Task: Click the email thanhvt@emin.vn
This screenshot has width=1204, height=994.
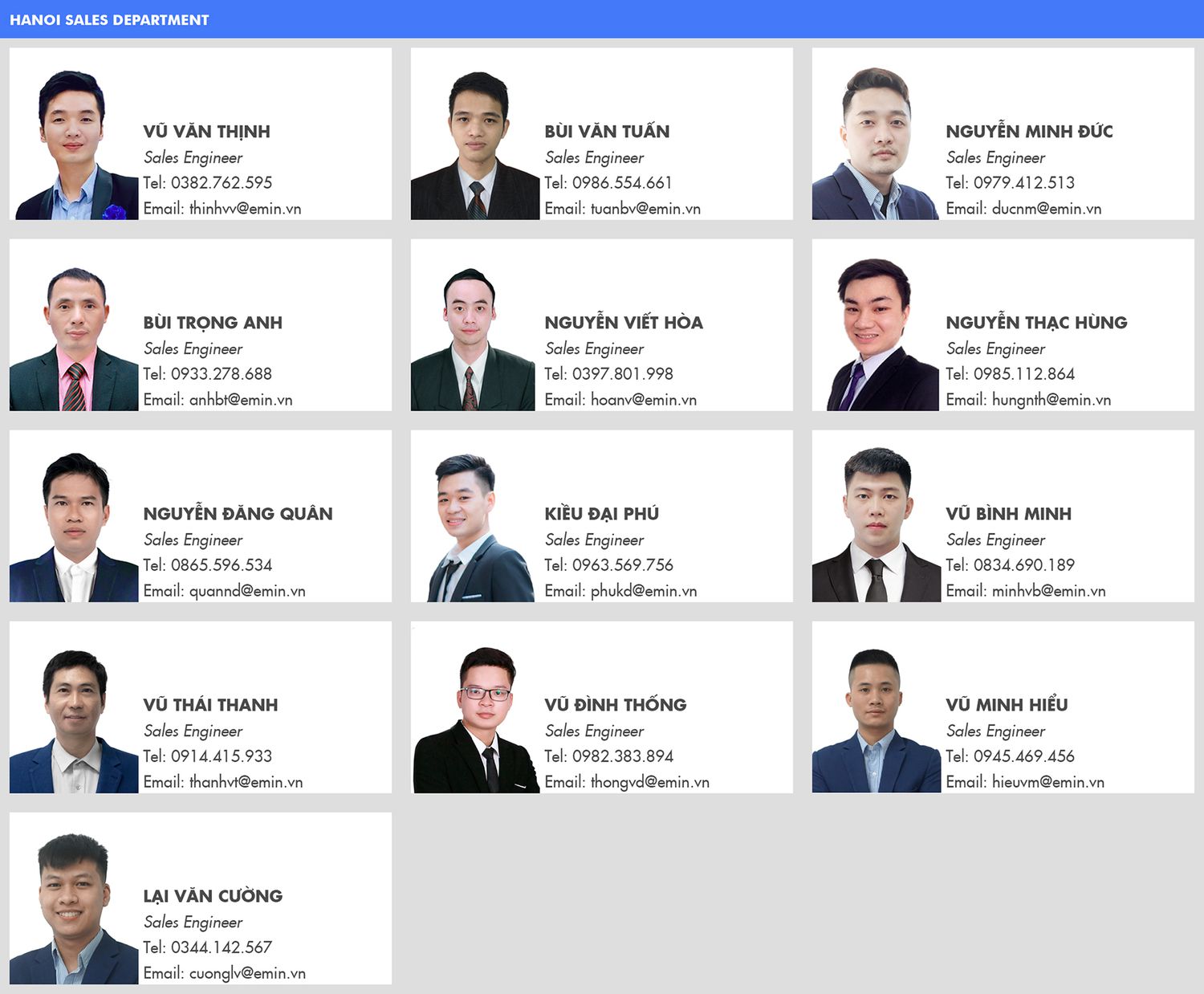Action: (246, 782)
